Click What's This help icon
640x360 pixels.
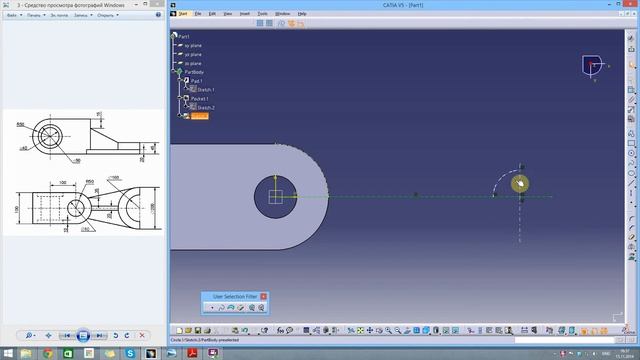click(264, 331)
